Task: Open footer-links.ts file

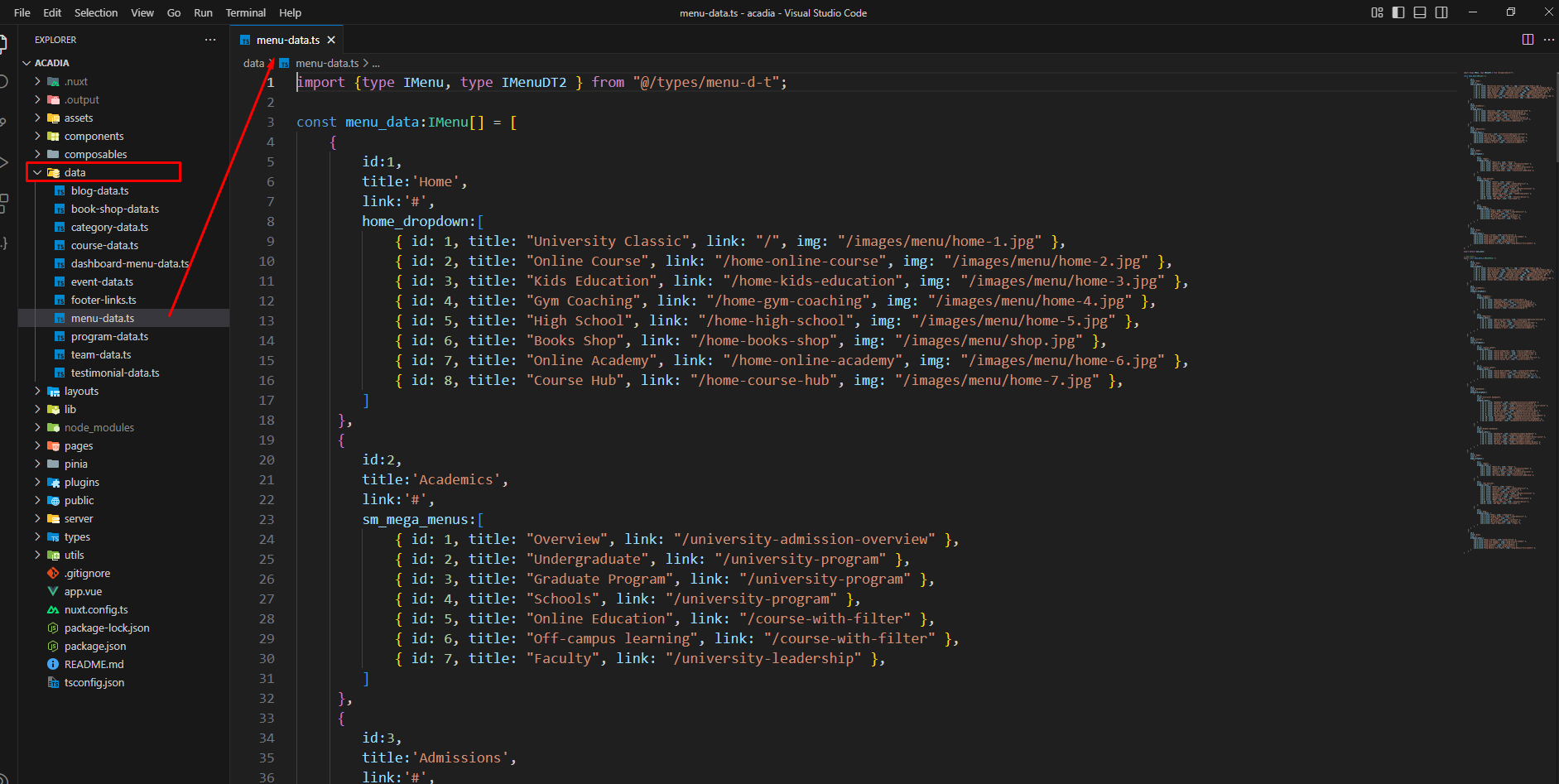Action: 124,300
